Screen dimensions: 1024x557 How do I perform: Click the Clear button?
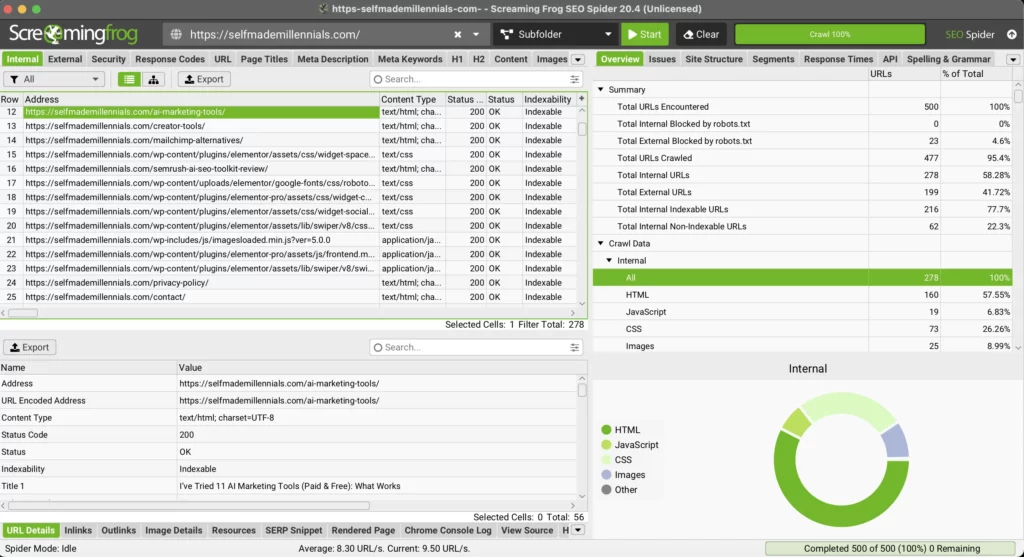point(701,34)
